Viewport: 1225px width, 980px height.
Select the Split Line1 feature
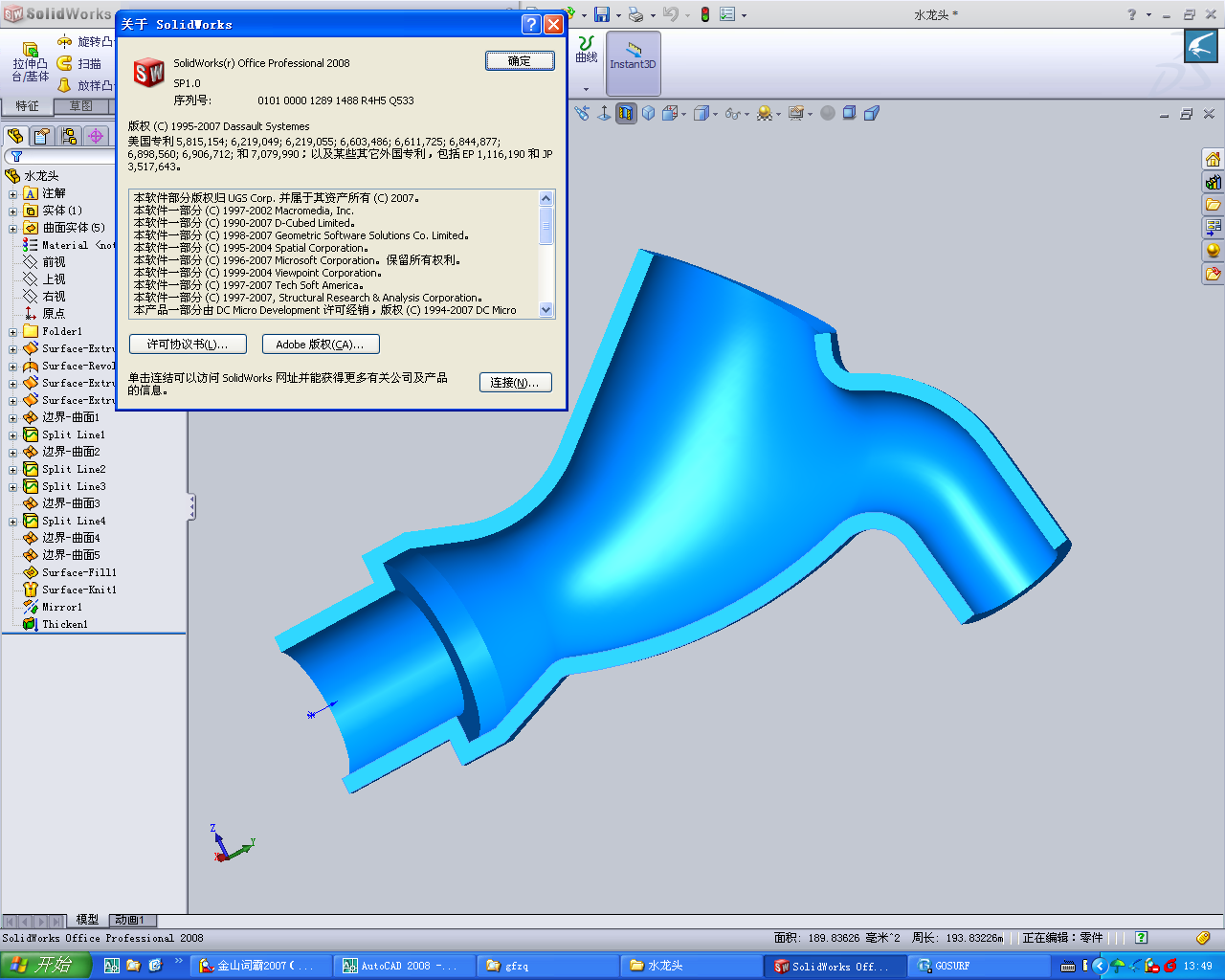coord(64,434)
